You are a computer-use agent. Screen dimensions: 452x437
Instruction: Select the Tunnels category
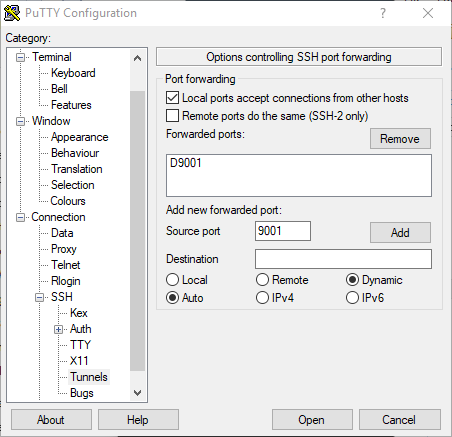pyautogui.click(x=89, y=377)
